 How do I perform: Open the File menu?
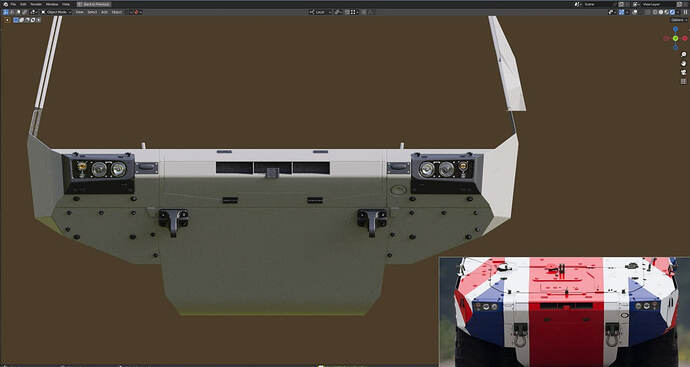pos(13,4)
